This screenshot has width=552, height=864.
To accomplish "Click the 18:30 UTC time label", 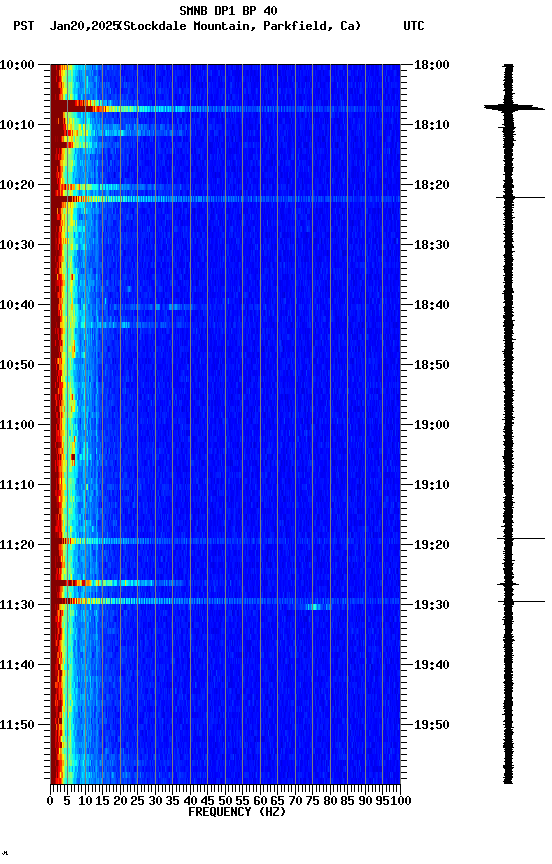I will pos(432,245).
